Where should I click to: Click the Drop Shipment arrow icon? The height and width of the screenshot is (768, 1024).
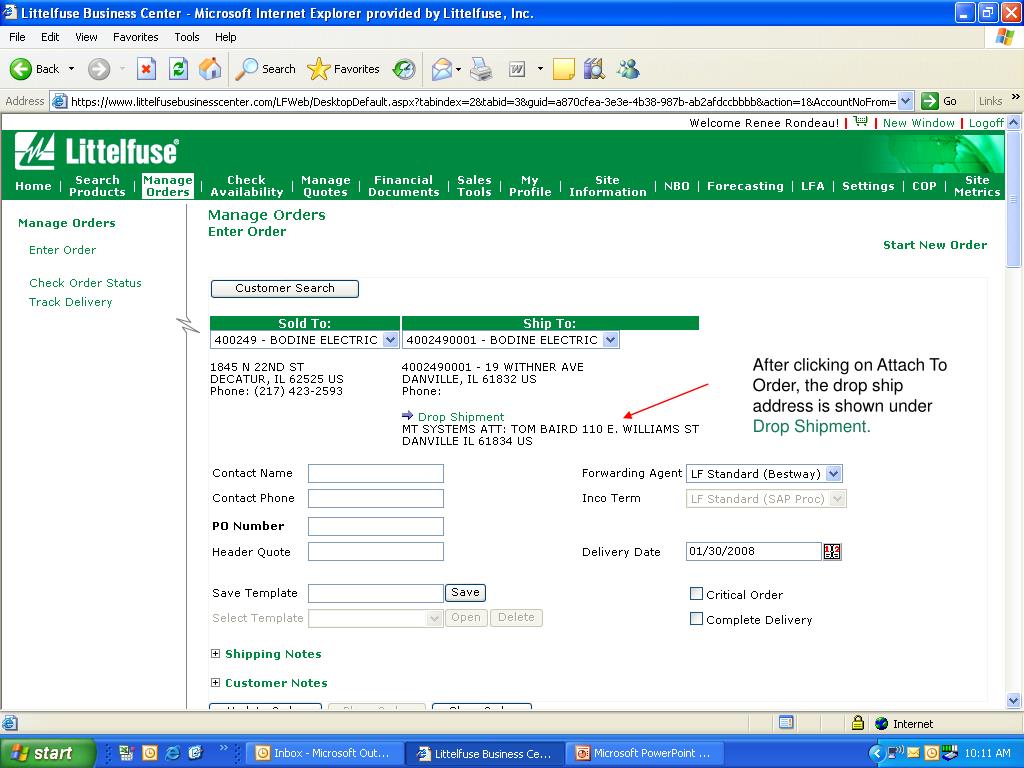click(408, 415)
